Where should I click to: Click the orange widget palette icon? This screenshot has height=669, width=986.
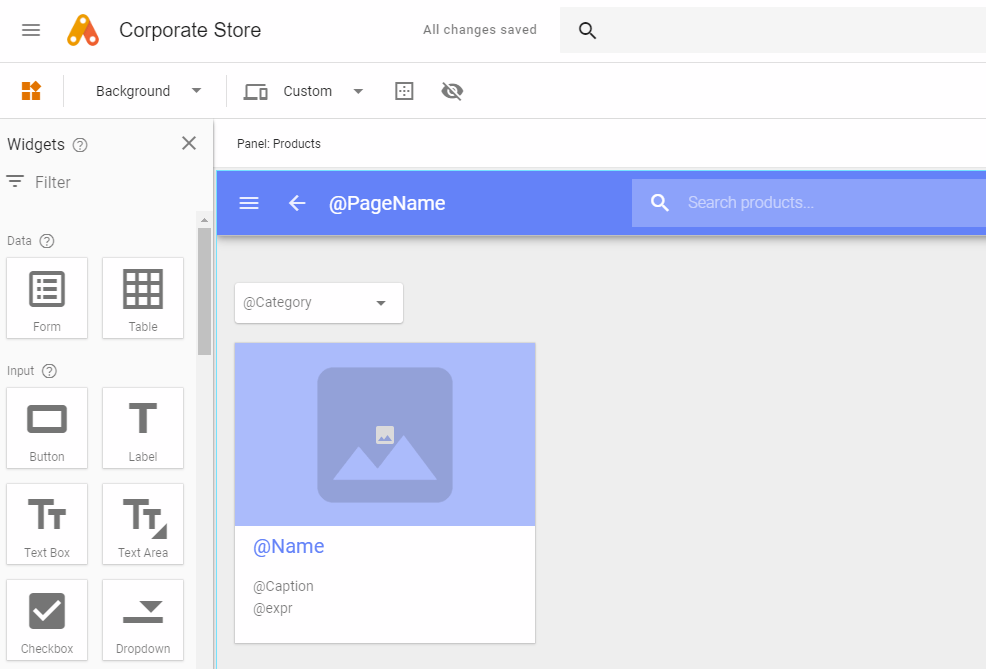pyautogui.click(x=30, y=91)
